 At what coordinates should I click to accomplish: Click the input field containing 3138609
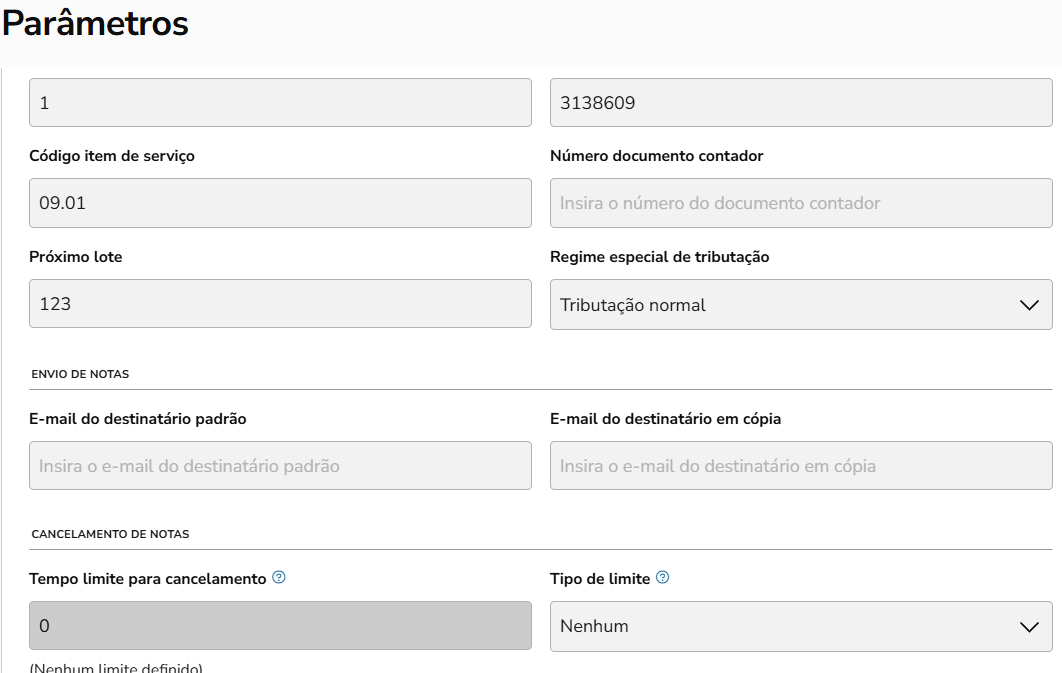[x=800, y=103]
